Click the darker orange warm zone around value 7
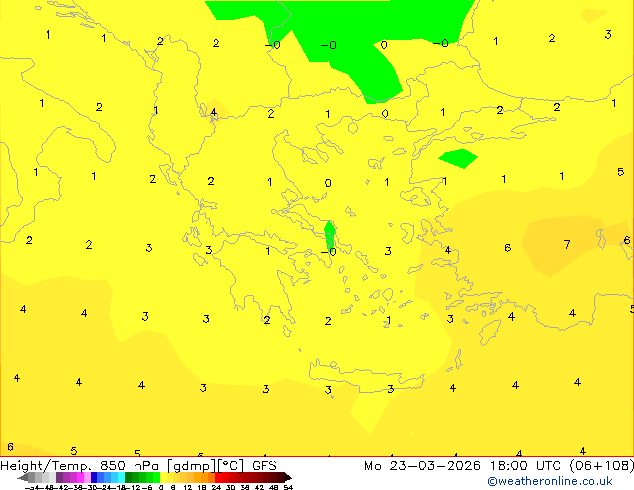The height and width of the screenshot is (490, 634). click(566, 245)
